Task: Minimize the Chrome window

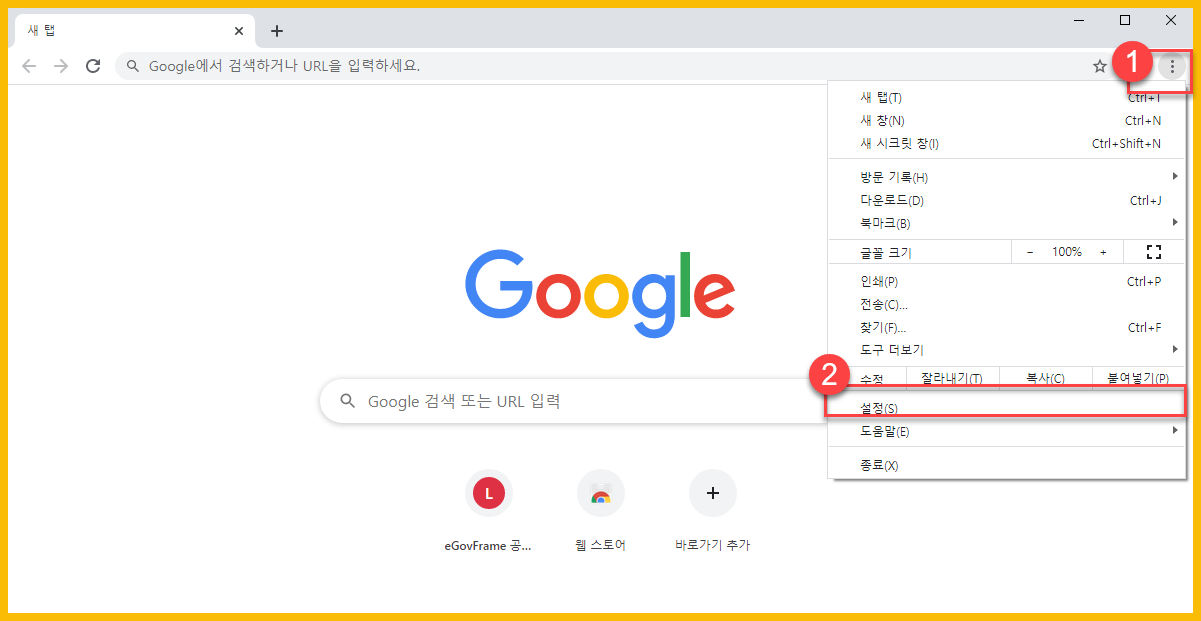Action: tap(1079, 20)
